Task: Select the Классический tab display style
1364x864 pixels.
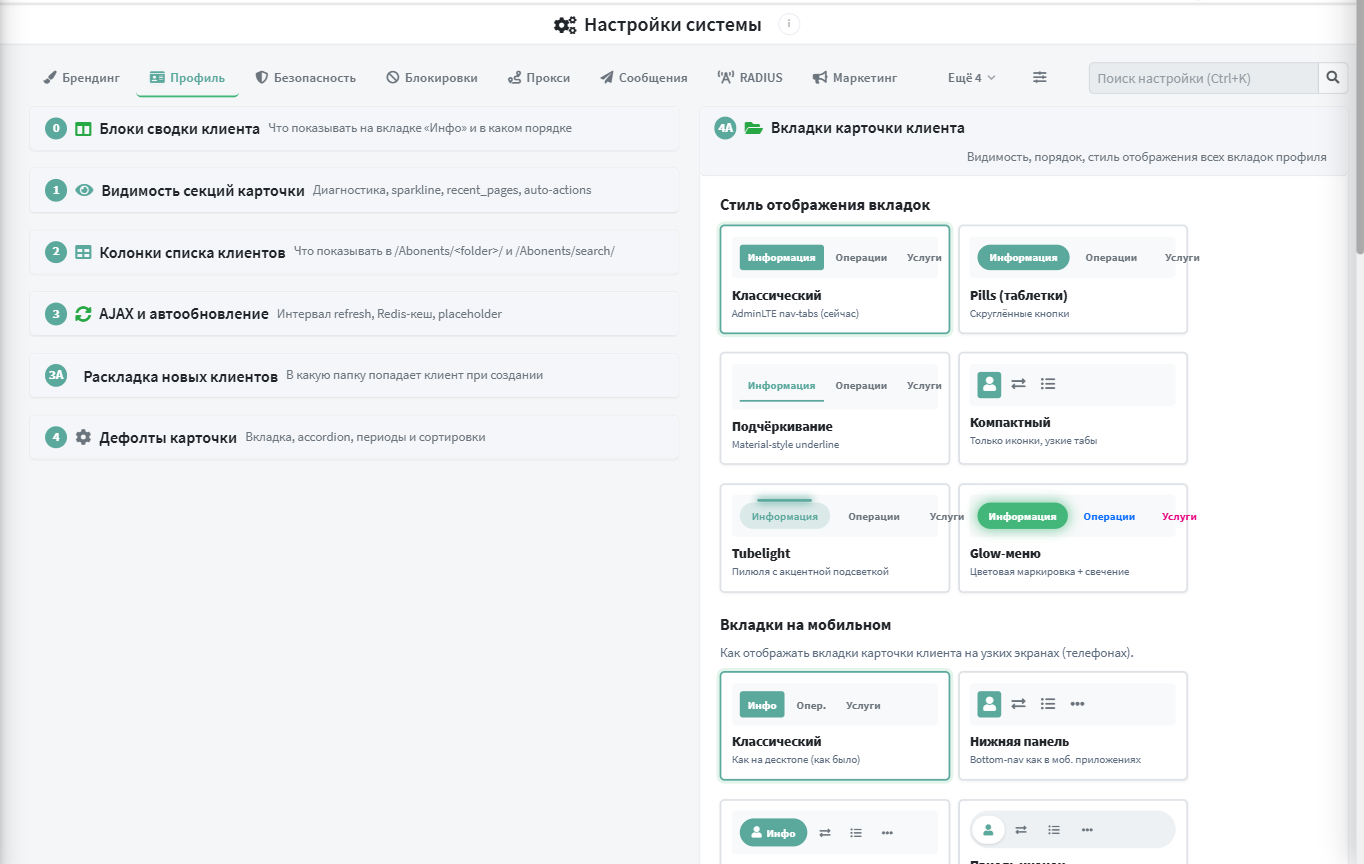Action: [x=835, y=279]
